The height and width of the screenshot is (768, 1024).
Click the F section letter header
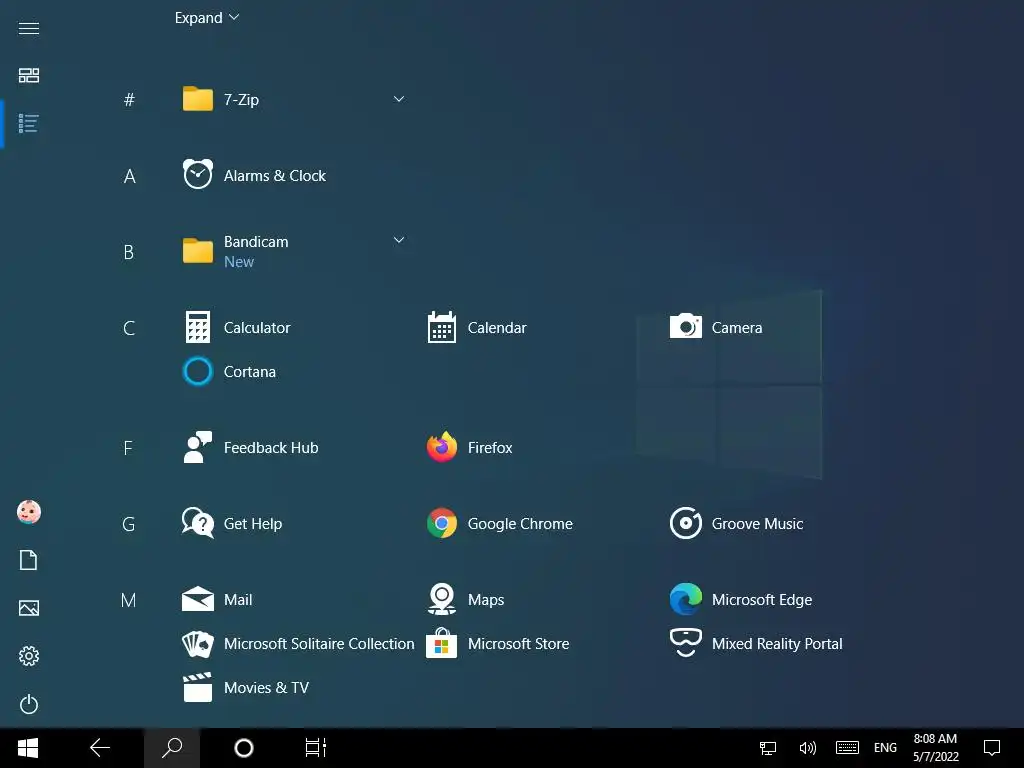click(x=128, y=448)
